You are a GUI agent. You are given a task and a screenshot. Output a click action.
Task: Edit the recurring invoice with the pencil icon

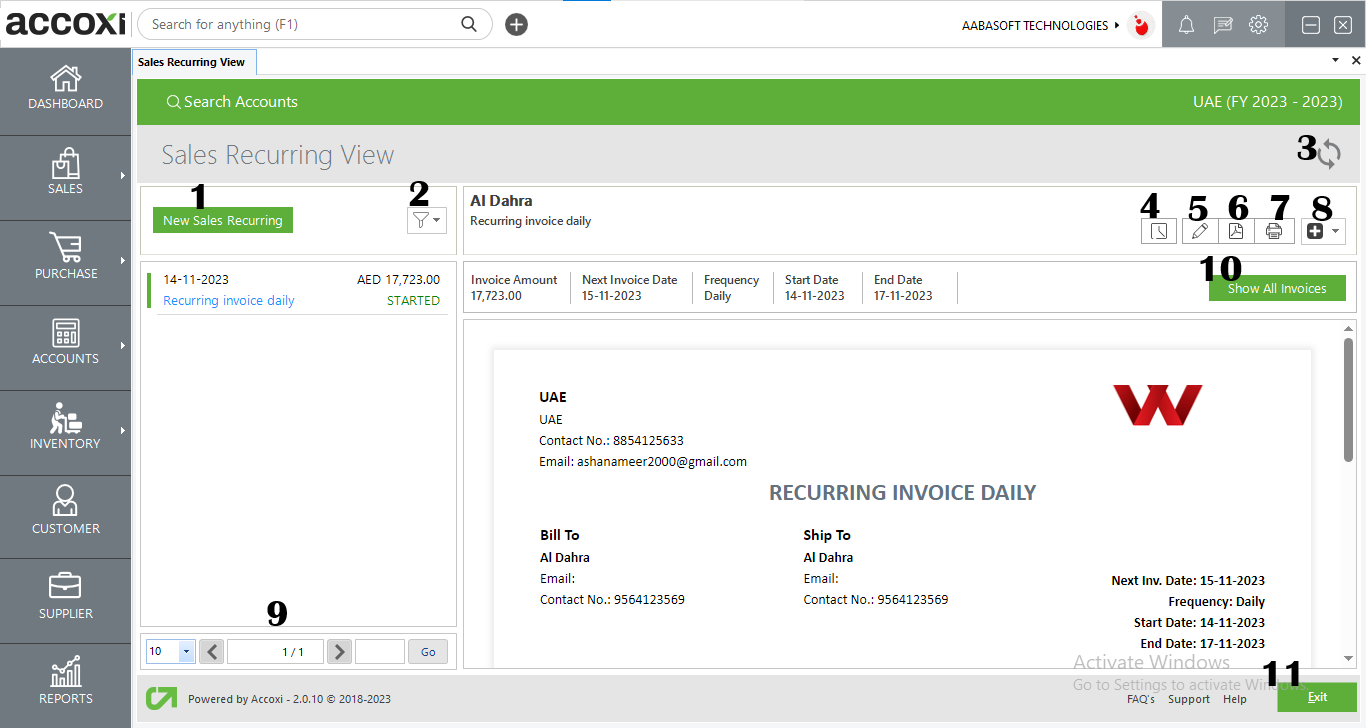1197,231
